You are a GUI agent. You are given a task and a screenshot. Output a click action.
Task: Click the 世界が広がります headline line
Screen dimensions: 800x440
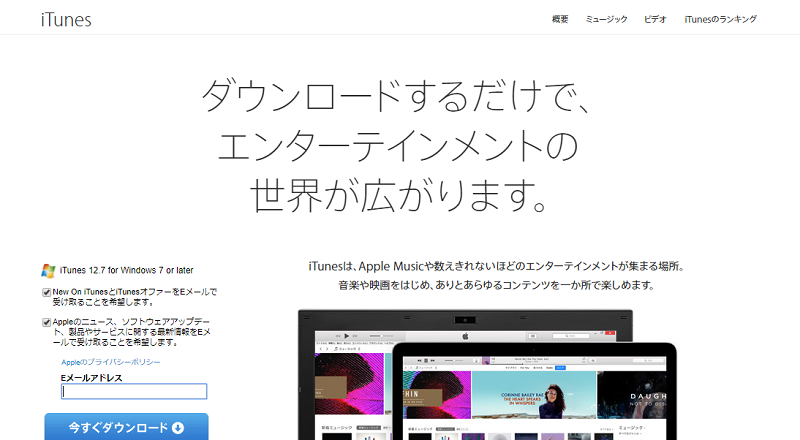click(x=399, y=195)
